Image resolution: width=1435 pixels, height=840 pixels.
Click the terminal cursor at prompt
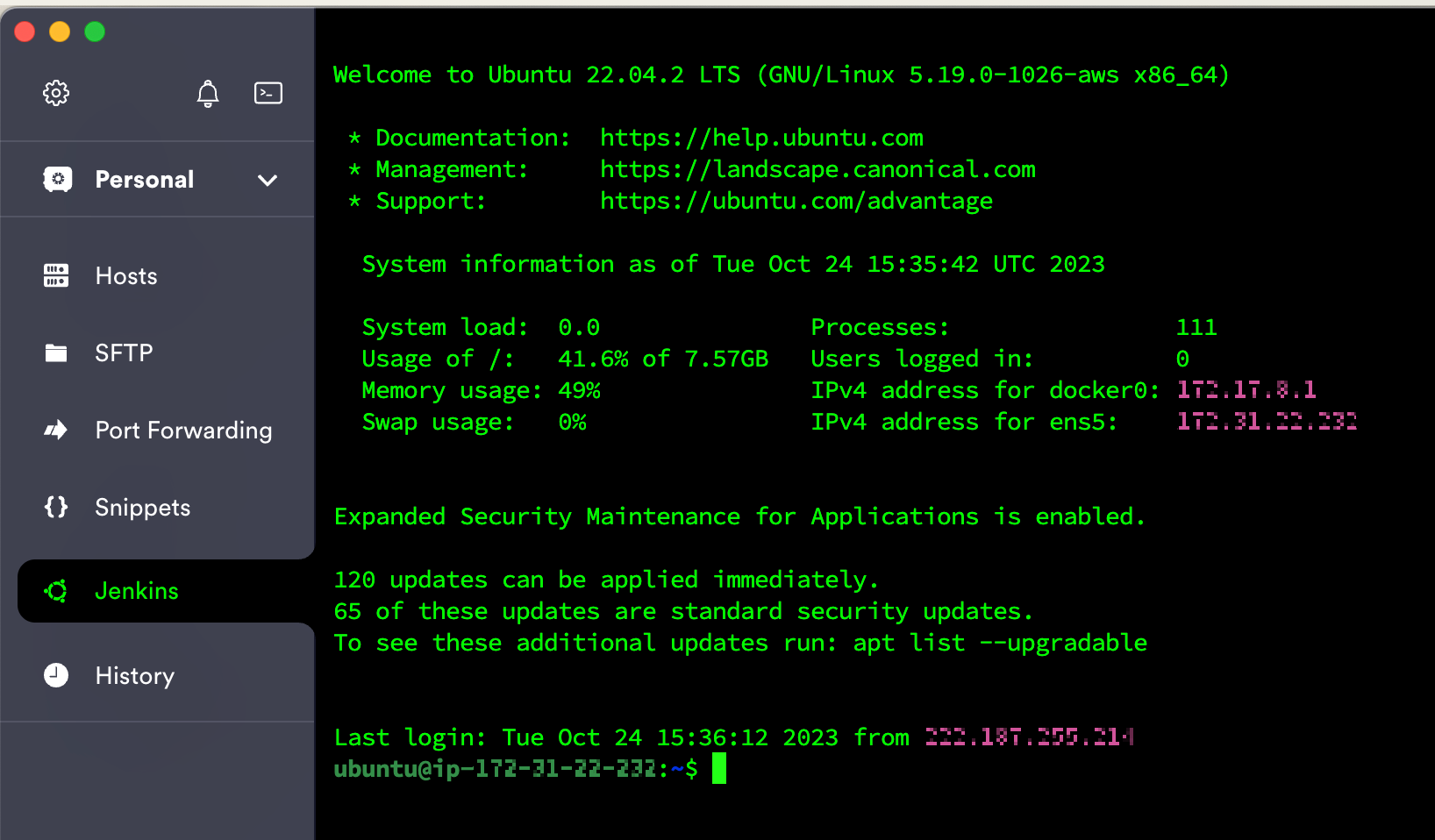[x=719, y=768]
